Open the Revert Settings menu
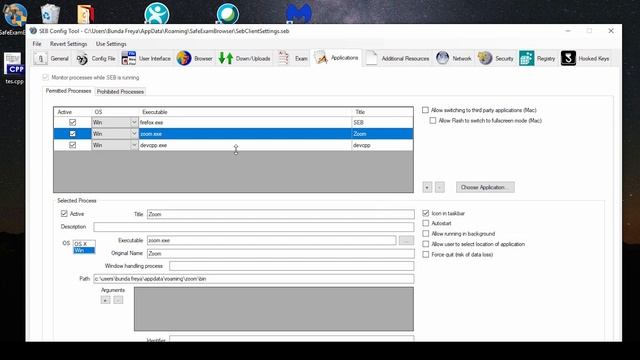This screenshot has width=640, height=360. coord(69,44)
